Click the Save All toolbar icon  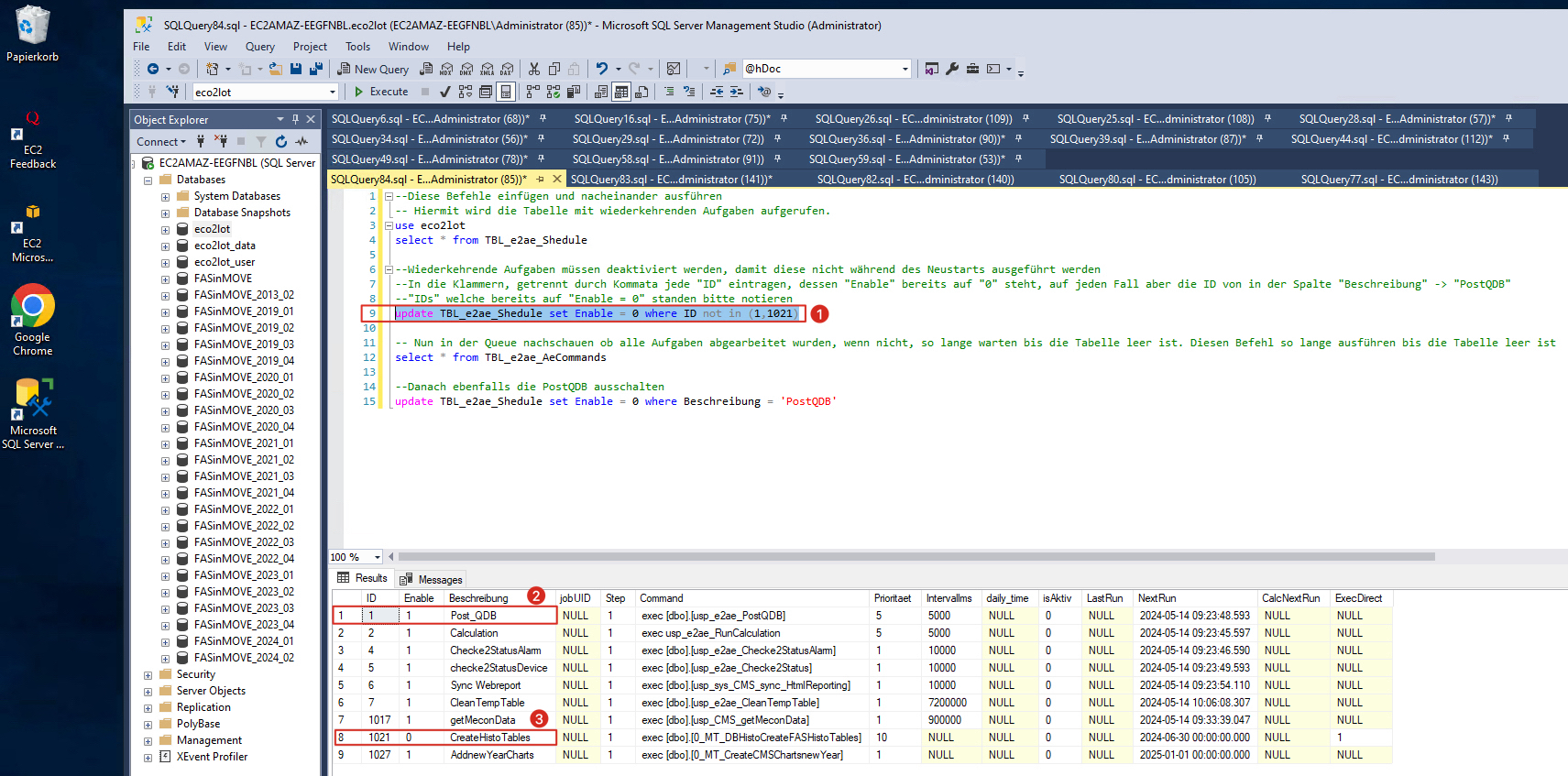click(x=316, y=69)
